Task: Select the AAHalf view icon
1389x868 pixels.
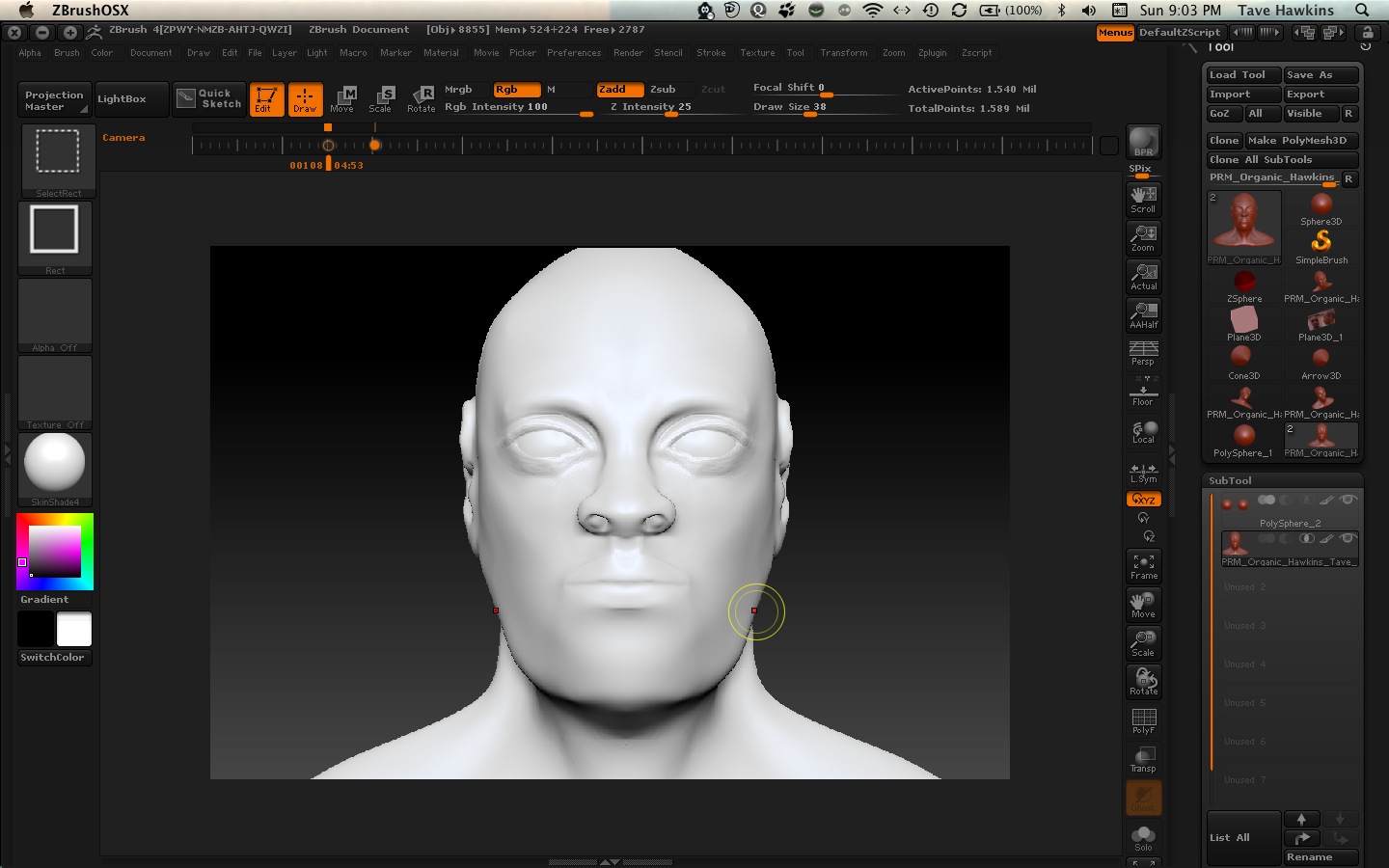Action: tap(1143, 315)
